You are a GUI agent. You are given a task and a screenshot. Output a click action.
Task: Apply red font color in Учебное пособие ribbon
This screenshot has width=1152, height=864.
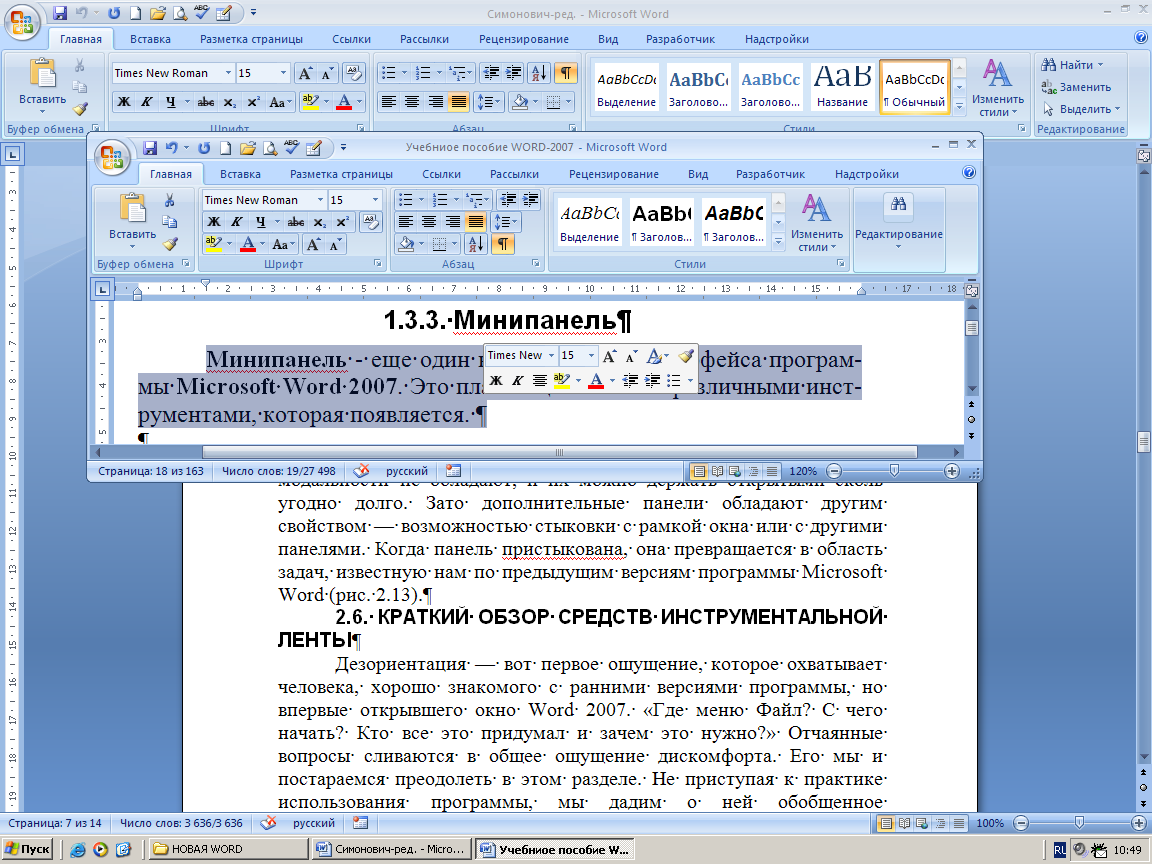click(248, 244)
